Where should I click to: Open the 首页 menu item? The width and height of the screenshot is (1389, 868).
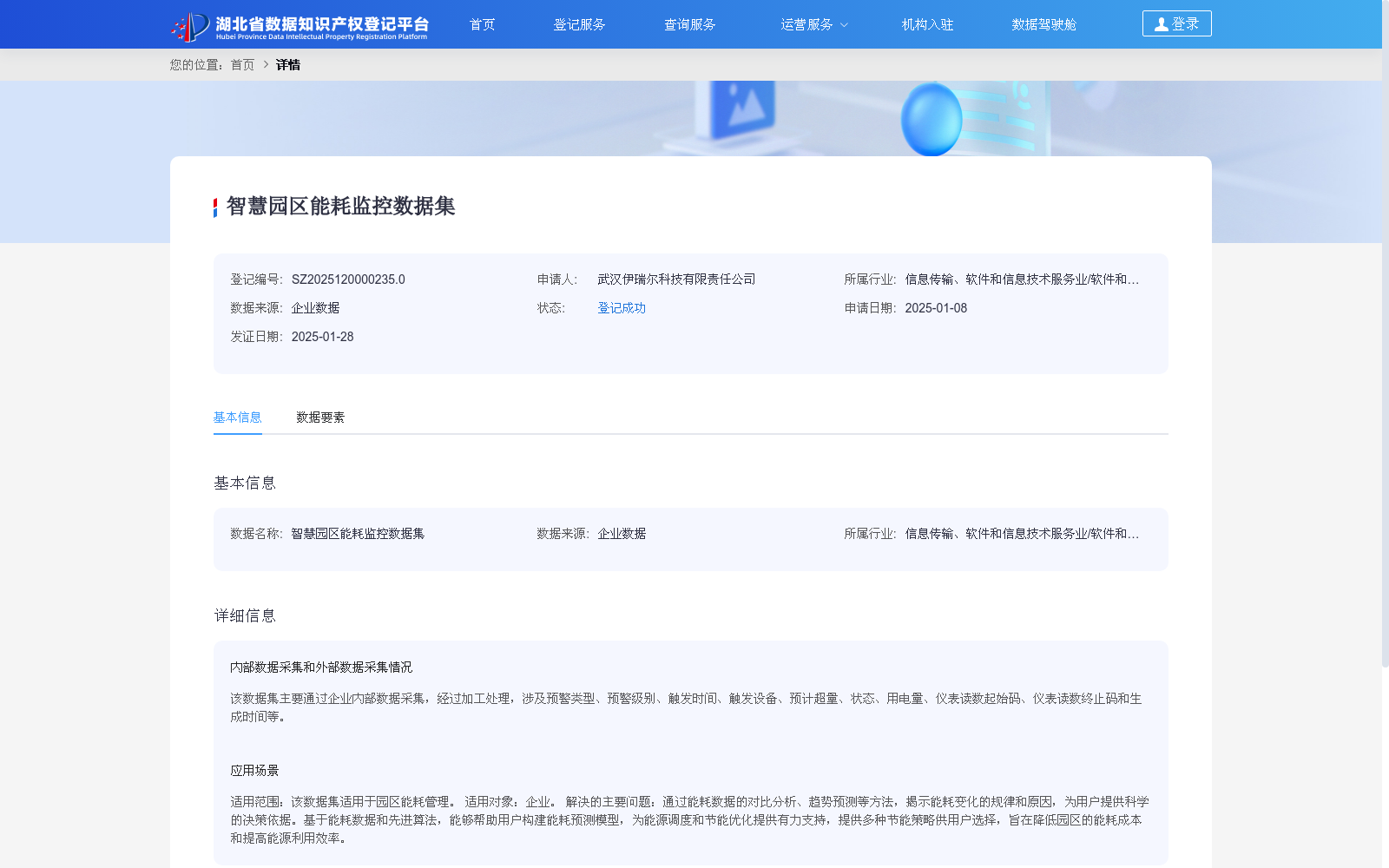(482, 24)
